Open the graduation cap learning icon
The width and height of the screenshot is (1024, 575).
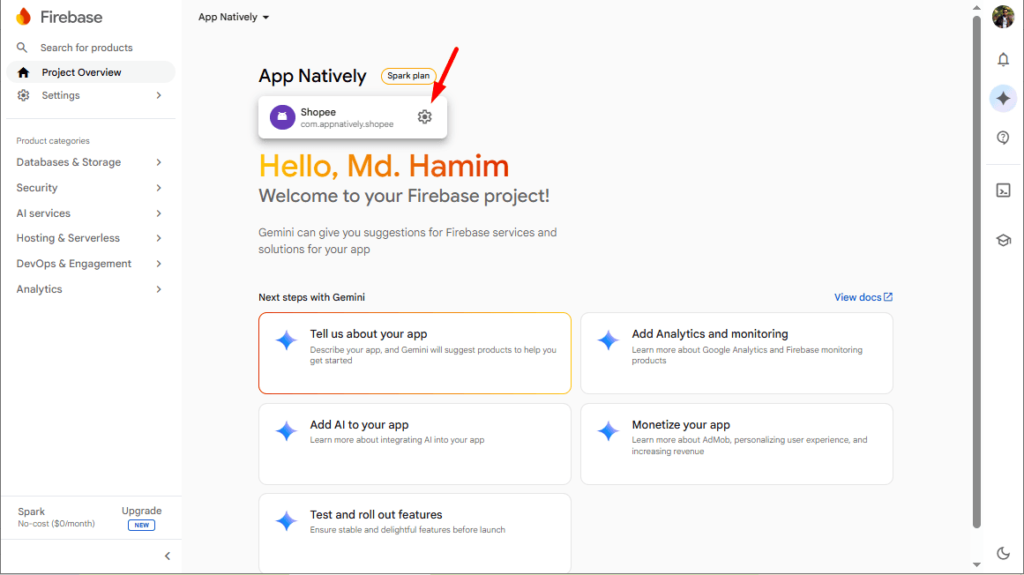tap(1003, 240)
